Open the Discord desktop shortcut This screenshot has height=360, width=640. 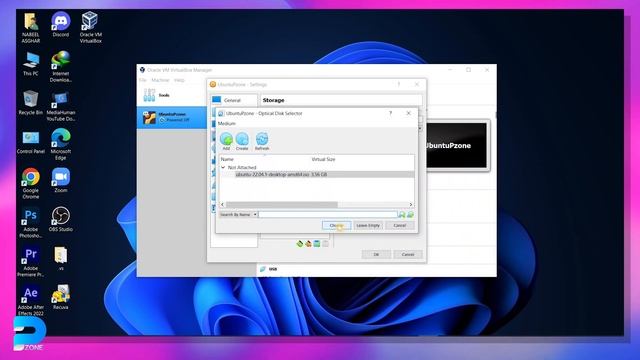61,25
